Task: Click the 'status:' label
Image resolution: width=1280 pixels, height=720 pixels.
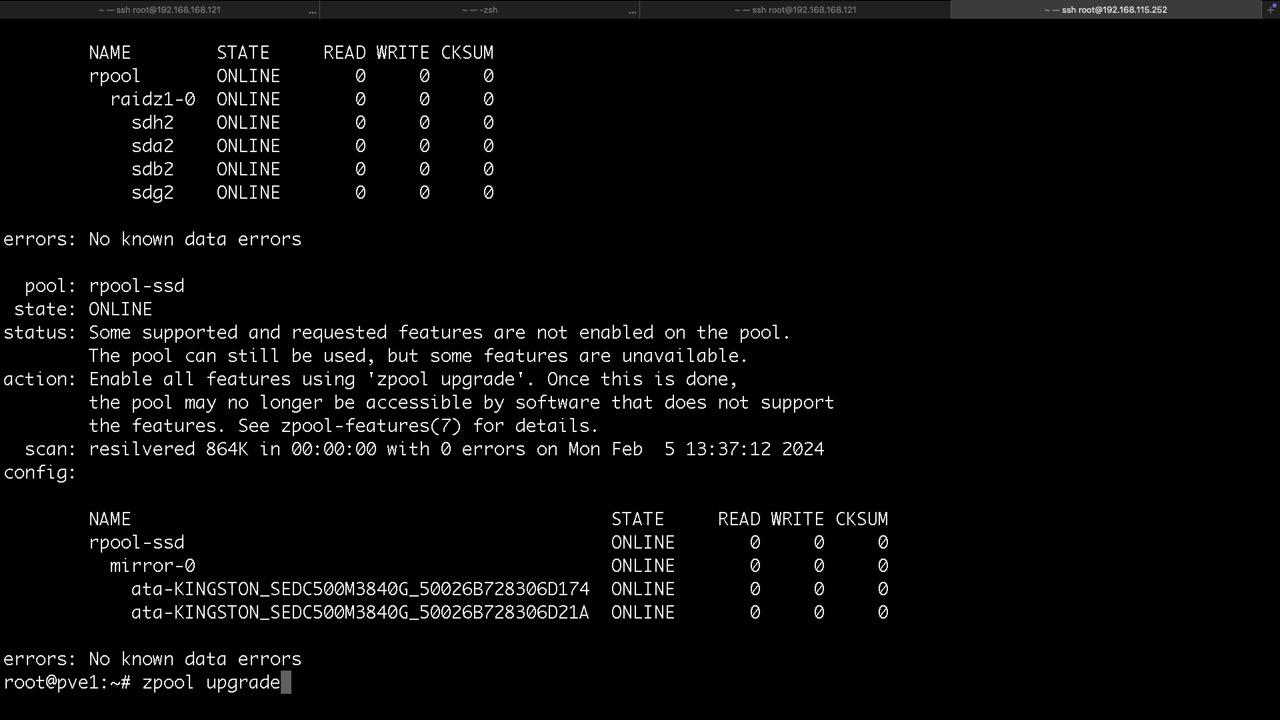Action: pyautogui.click(x=40, y=333)
